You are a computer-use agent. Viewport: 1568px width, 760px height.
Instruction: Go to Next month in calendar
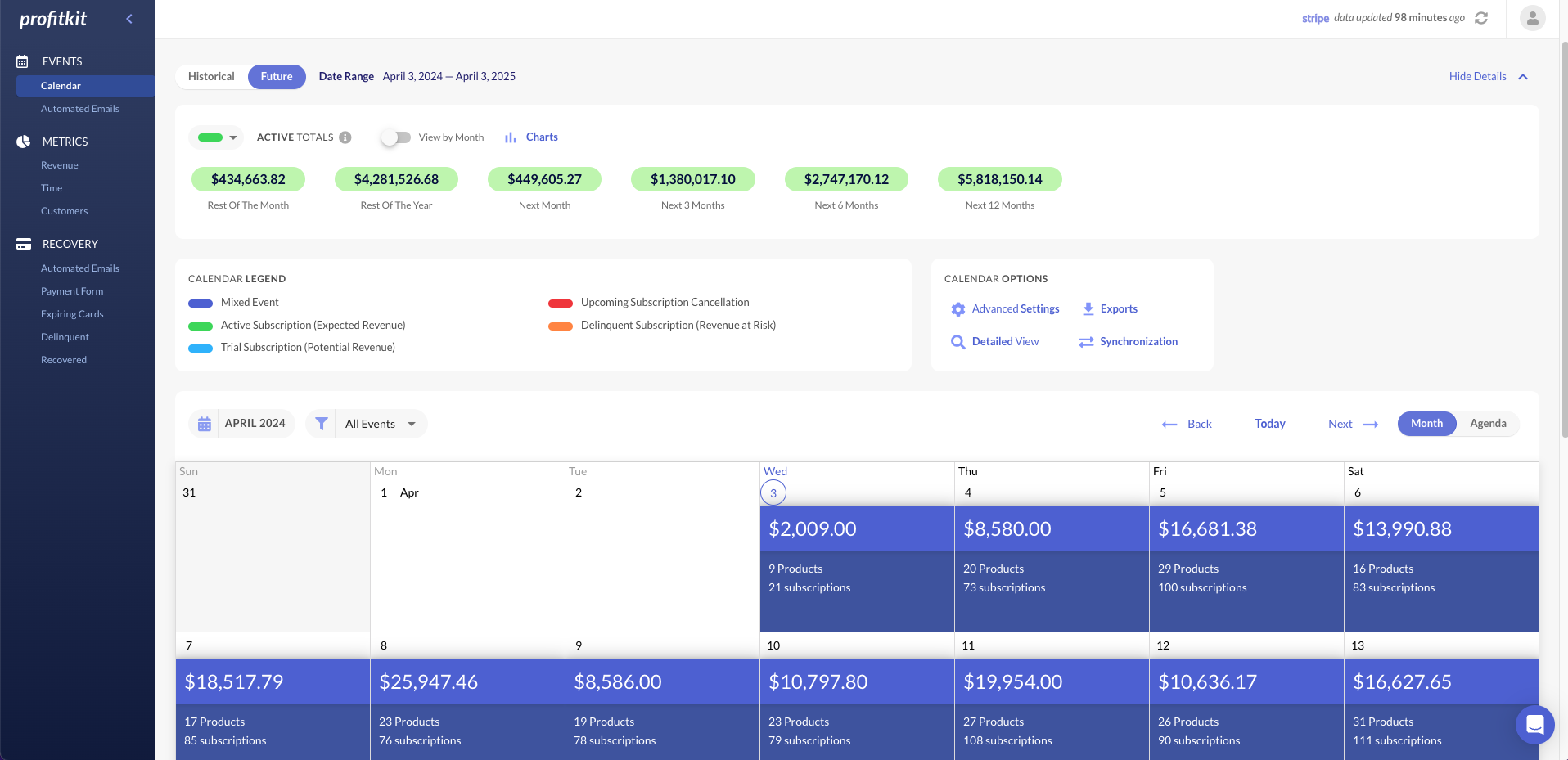pos(1353,424)
